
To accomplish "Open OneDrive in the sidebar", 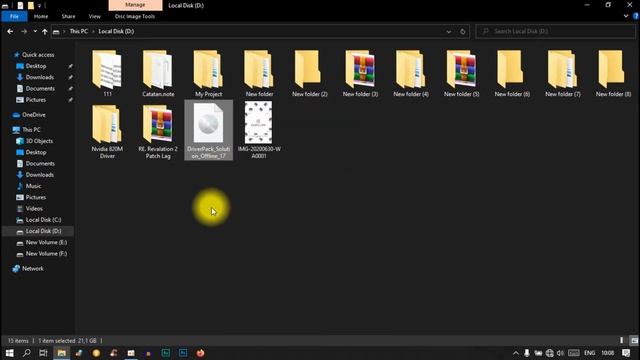I will click(33, 115).
